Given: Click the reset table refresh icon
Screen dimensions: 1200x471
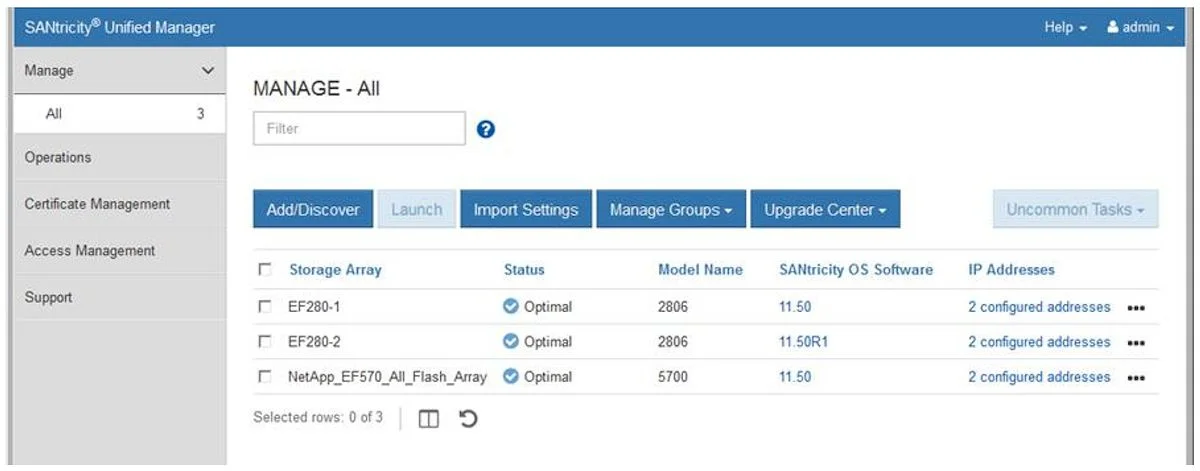Looking at the screenshot, I should [x=467, y=419].
